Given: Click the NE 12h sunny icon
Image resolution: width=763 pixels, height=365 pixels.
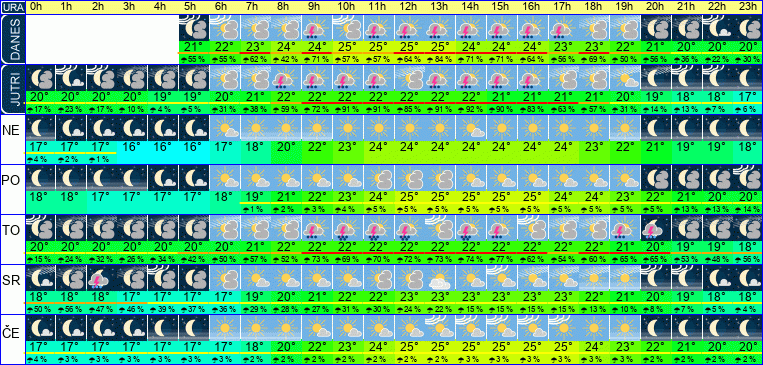Looking at the screenshot, I should 409,128.
